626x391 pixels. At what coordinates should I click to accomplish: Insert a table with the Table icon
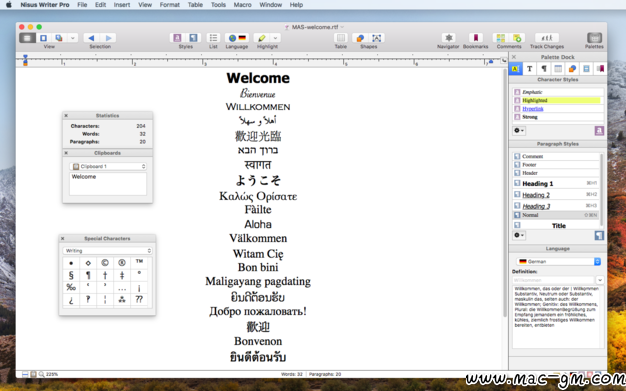341,38
